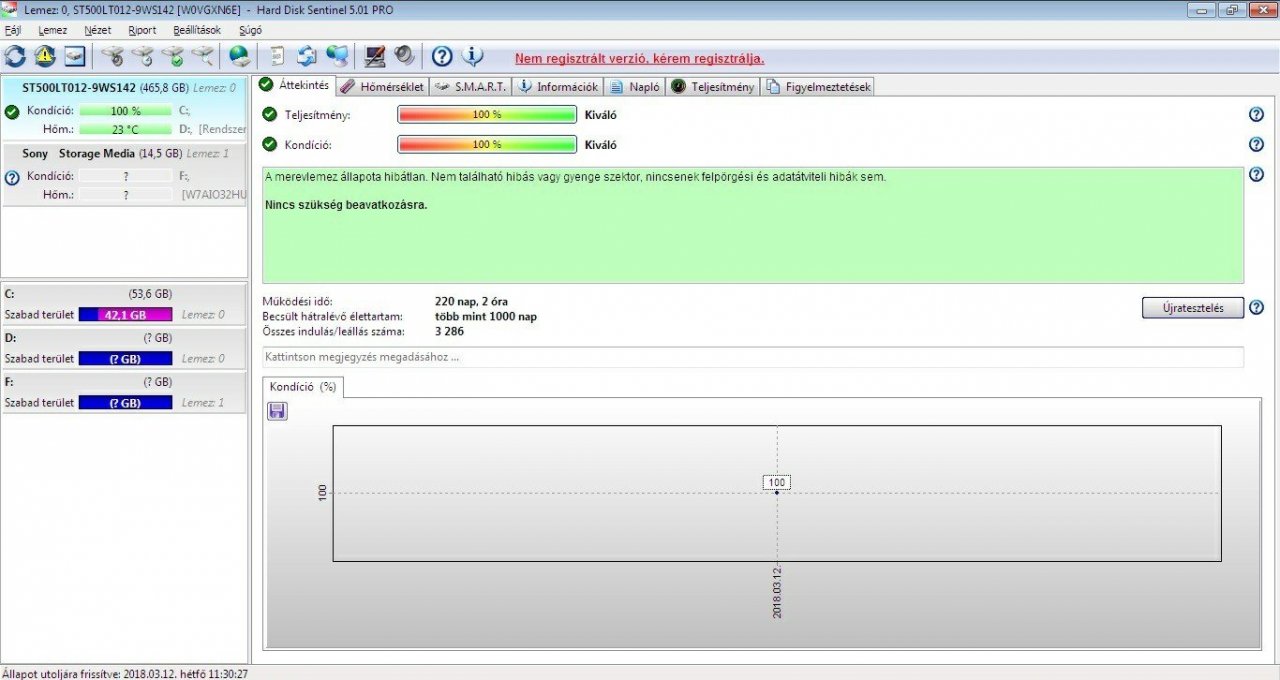Select the Kondíció (%) graph tab
Screen dimensions: 1280x680
click(303, 386)
